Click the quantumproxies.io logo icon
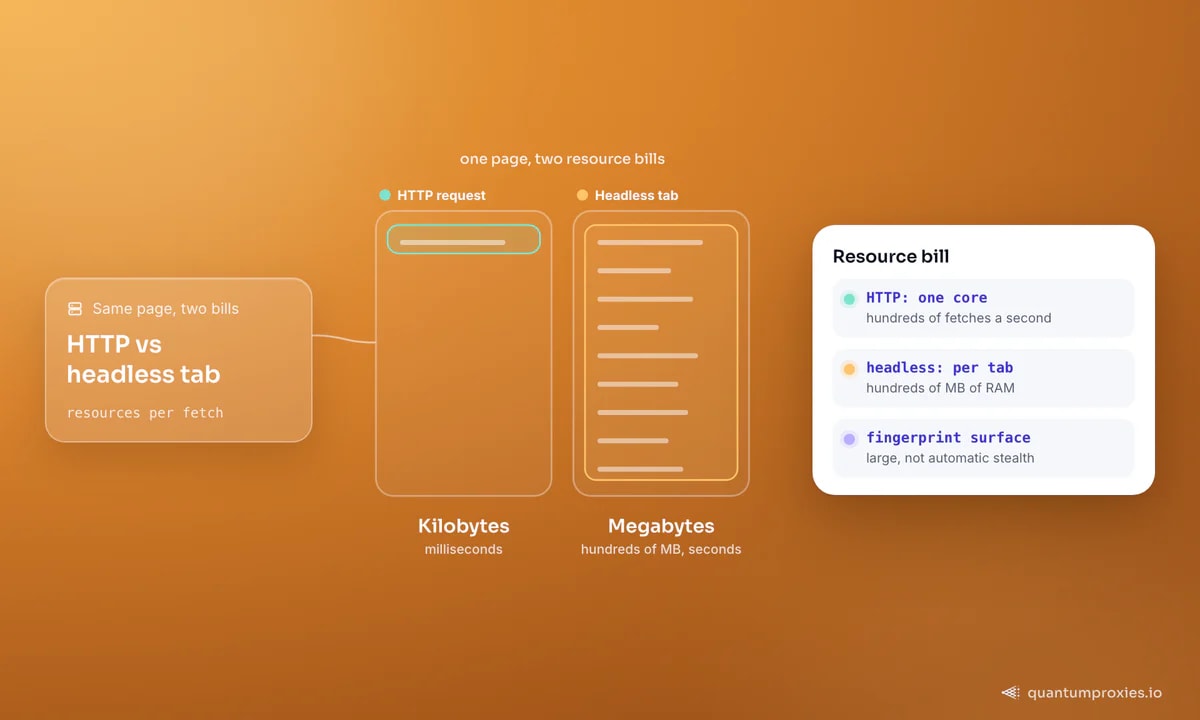 coord(1011,692)
